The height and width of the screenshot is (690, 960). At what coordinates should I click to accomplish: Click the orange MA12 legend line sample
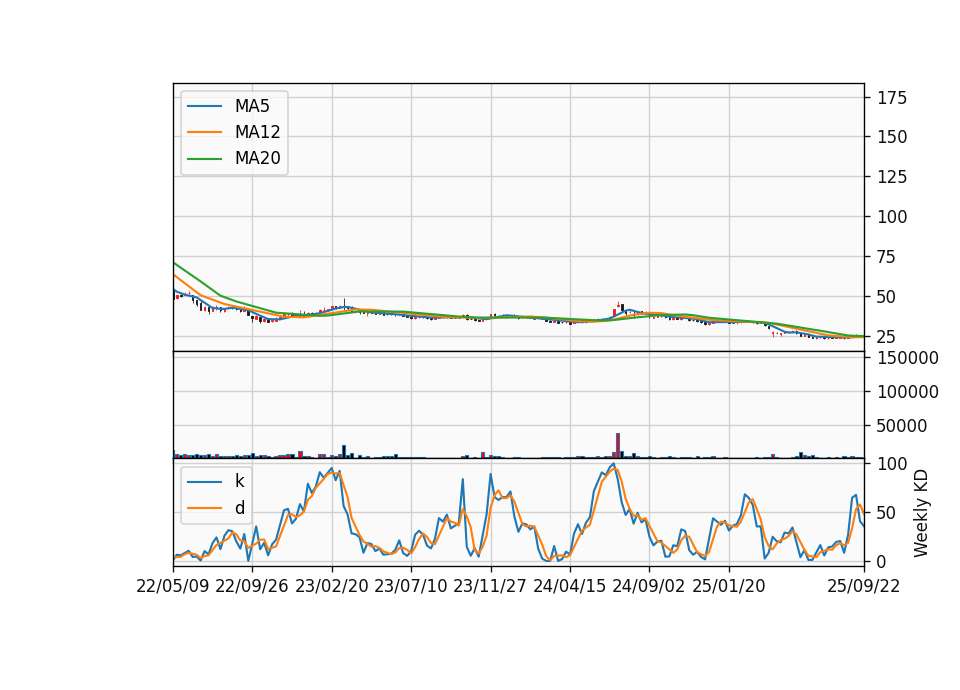click(204, 132)
